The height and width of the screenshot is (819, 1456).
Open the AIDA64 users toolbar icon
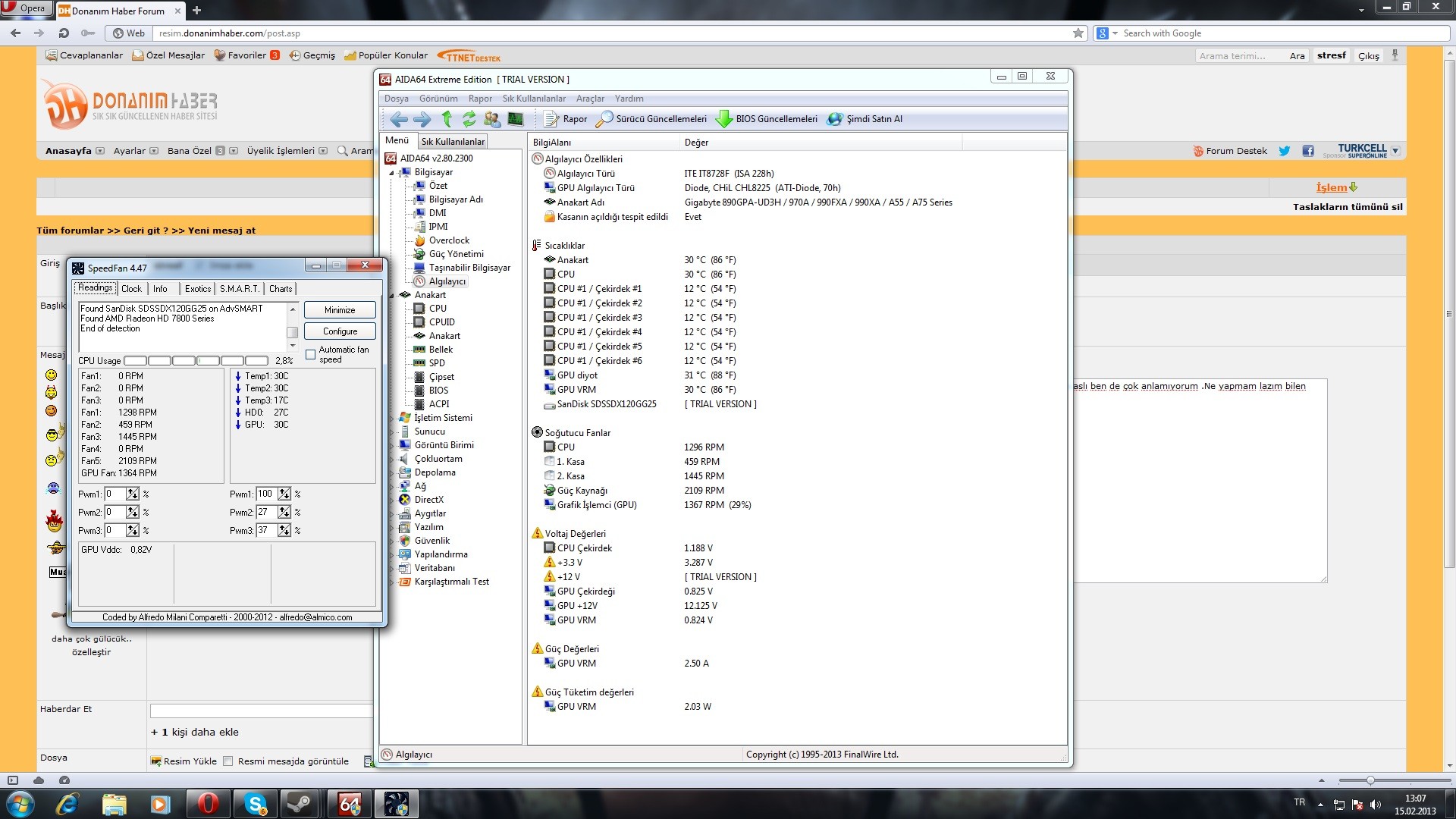coord(492,119)
